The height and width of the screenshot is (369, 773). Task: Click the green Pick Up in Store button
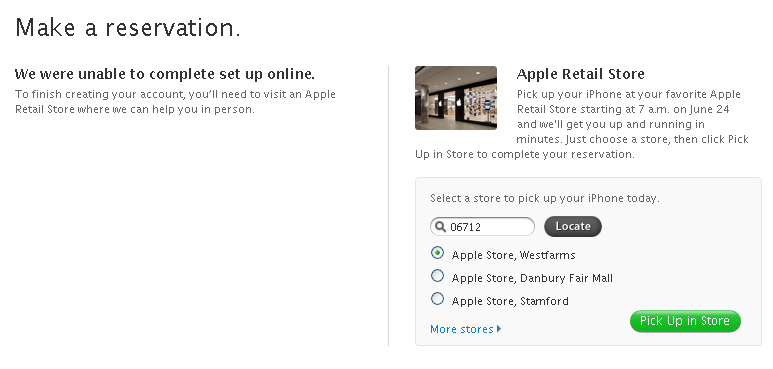click(685, 321)
